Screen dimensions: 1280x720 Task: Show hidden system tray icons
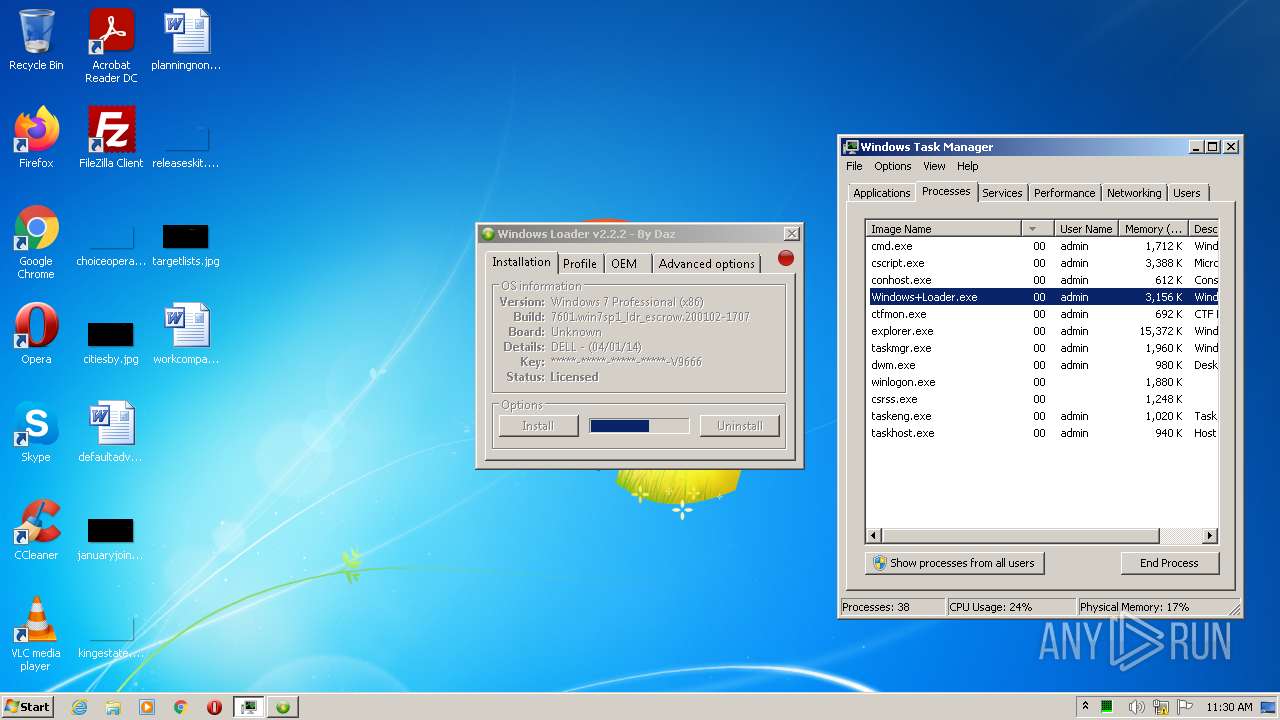click(x=1085, y=706)
